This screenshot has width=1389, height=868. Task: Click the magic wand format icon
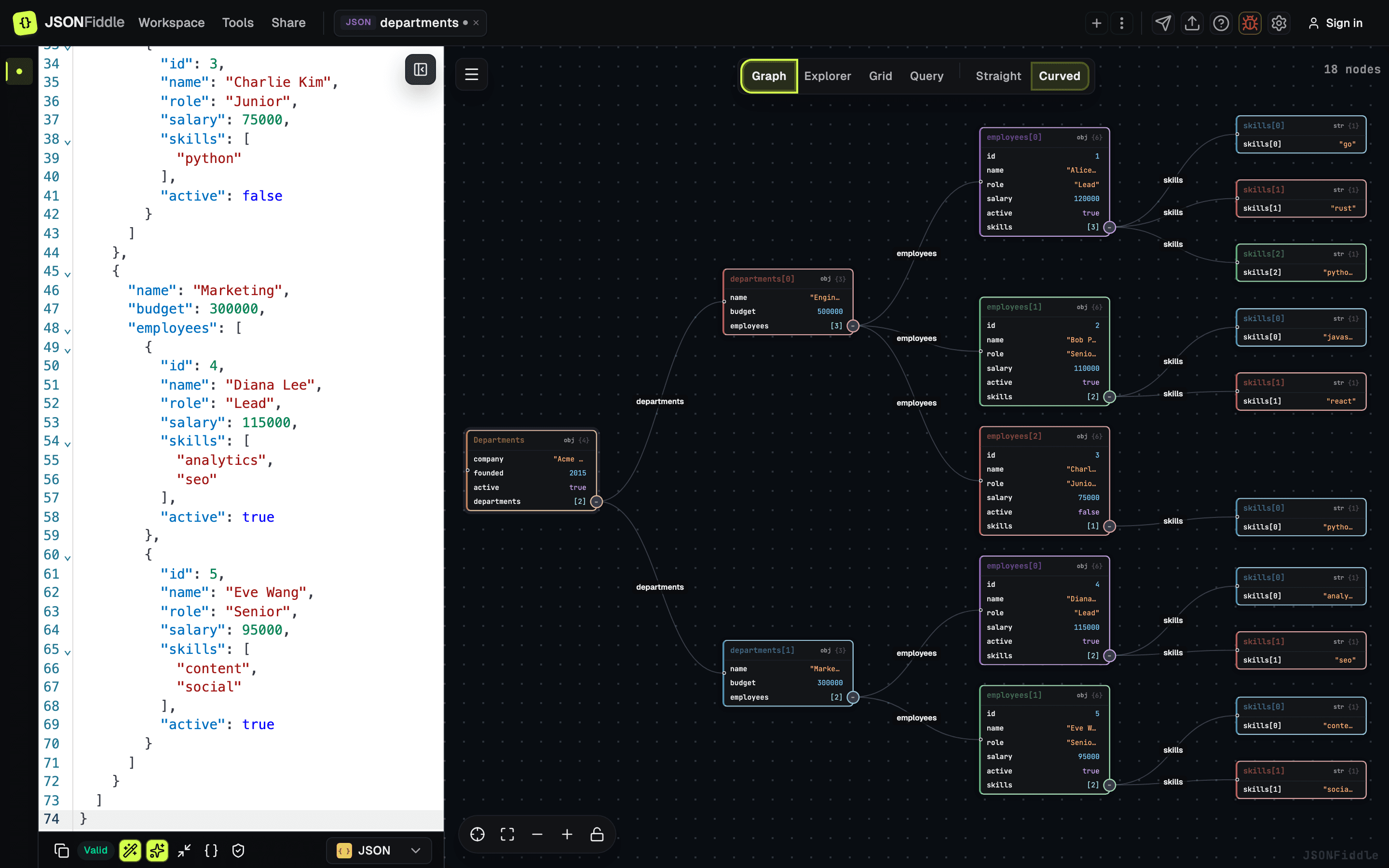[130, 850]
